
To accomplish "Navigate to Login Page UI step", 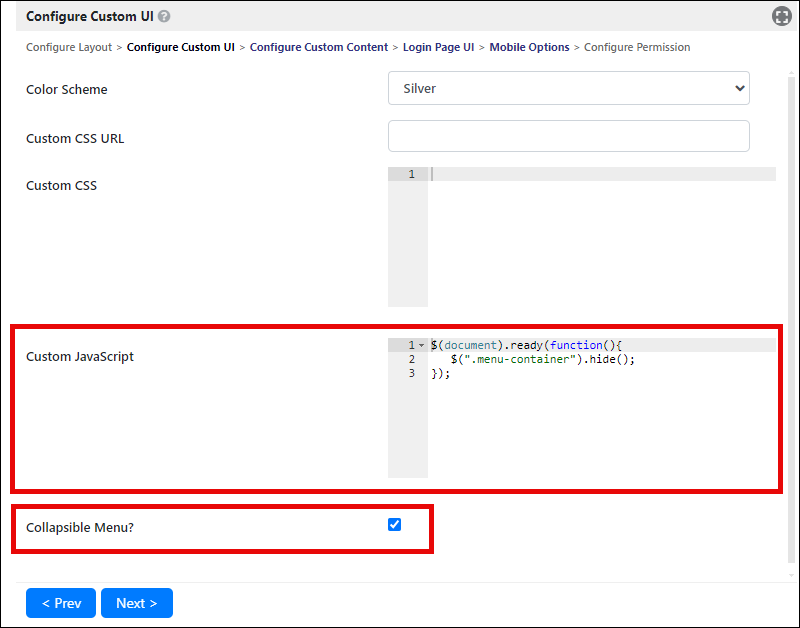I will point(438,47).
